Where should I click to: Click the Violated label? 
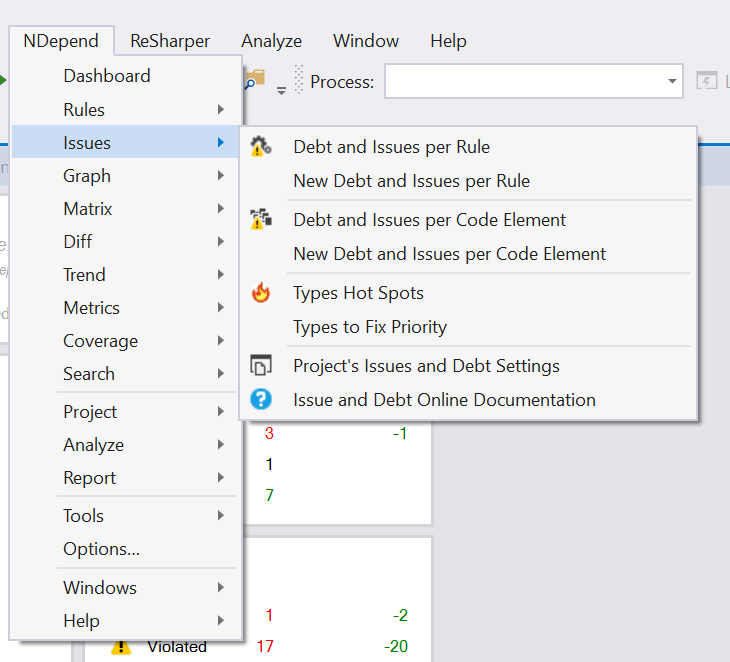click(x=177, y=647)
